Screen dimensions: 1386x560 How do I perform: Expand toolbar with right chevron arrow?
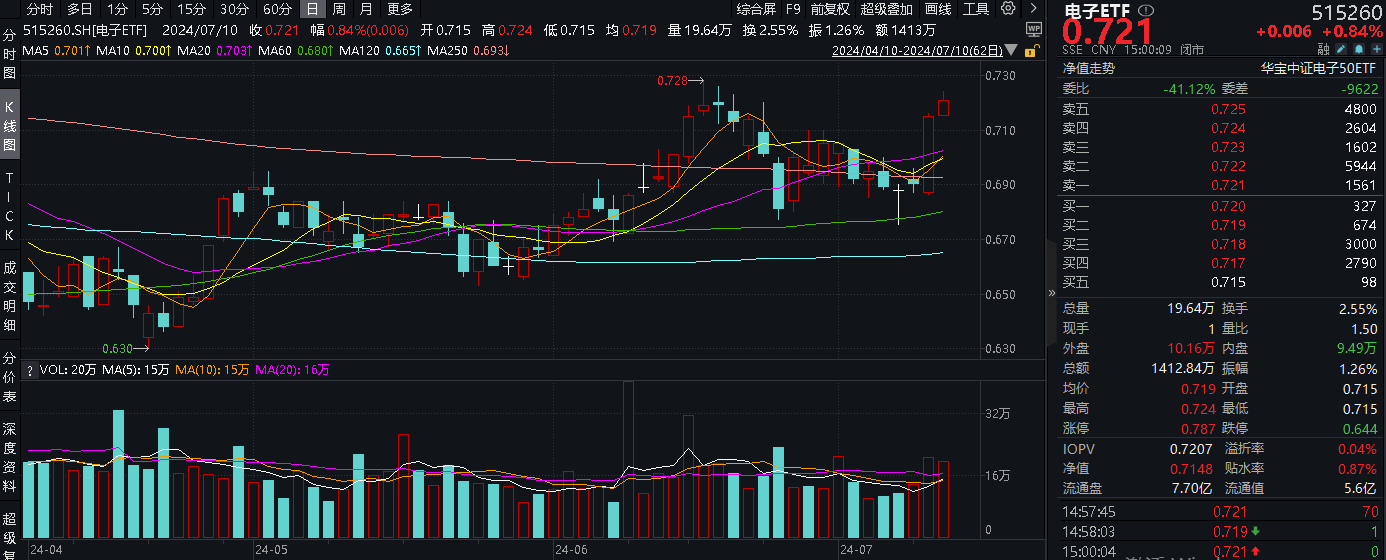coord(1032,9)
